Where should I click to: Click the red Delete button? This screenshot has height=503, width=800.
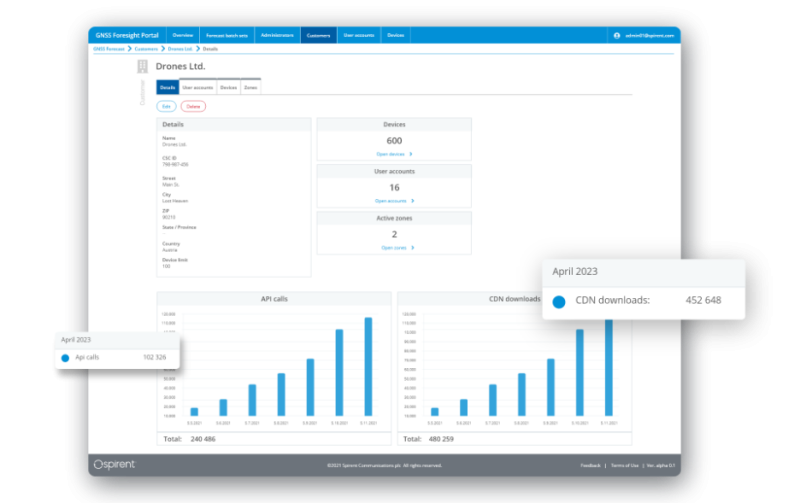[193, 106]
